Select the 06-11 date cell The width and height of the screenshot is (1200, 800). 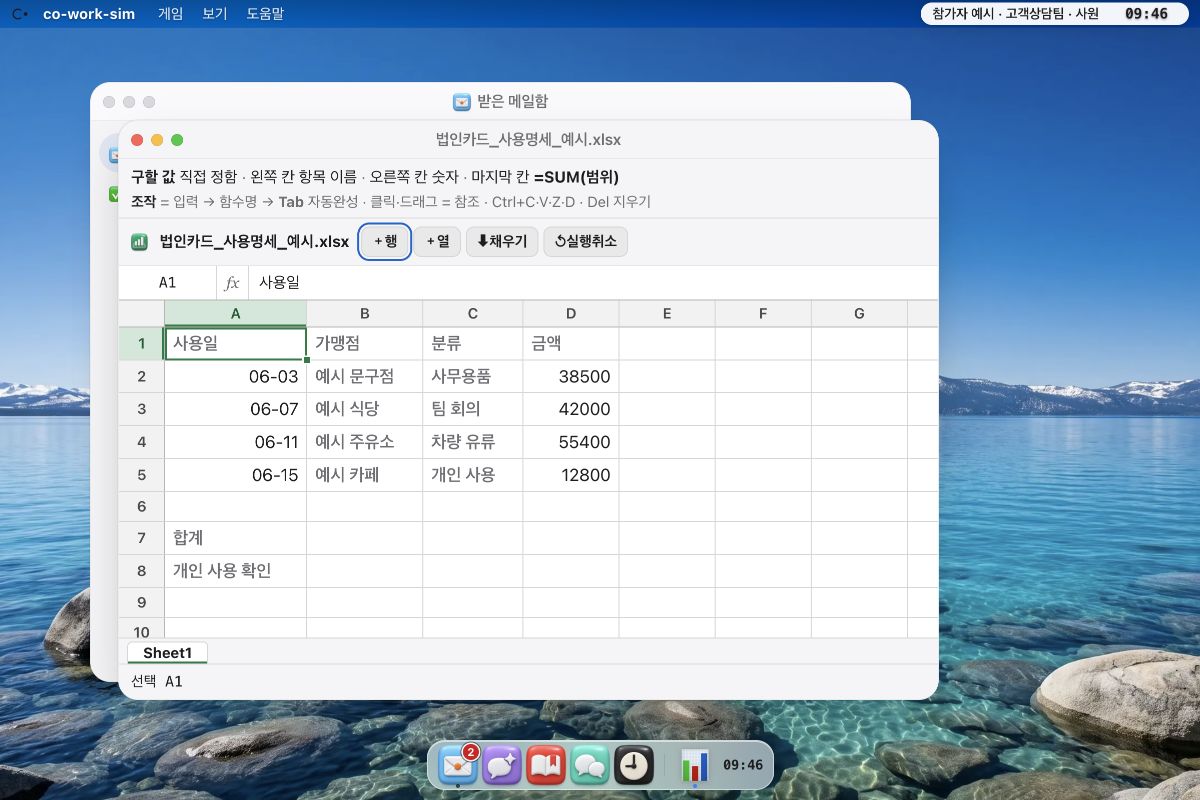[x=235, y=442]
